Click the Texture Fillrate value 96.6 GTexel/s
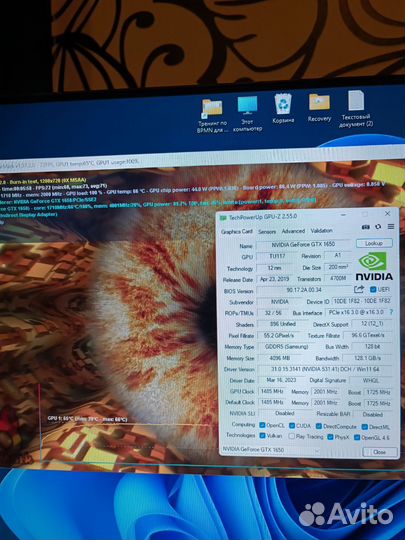Image resolution: width=405 pixels, height=540 pixels. coord(367,335)
